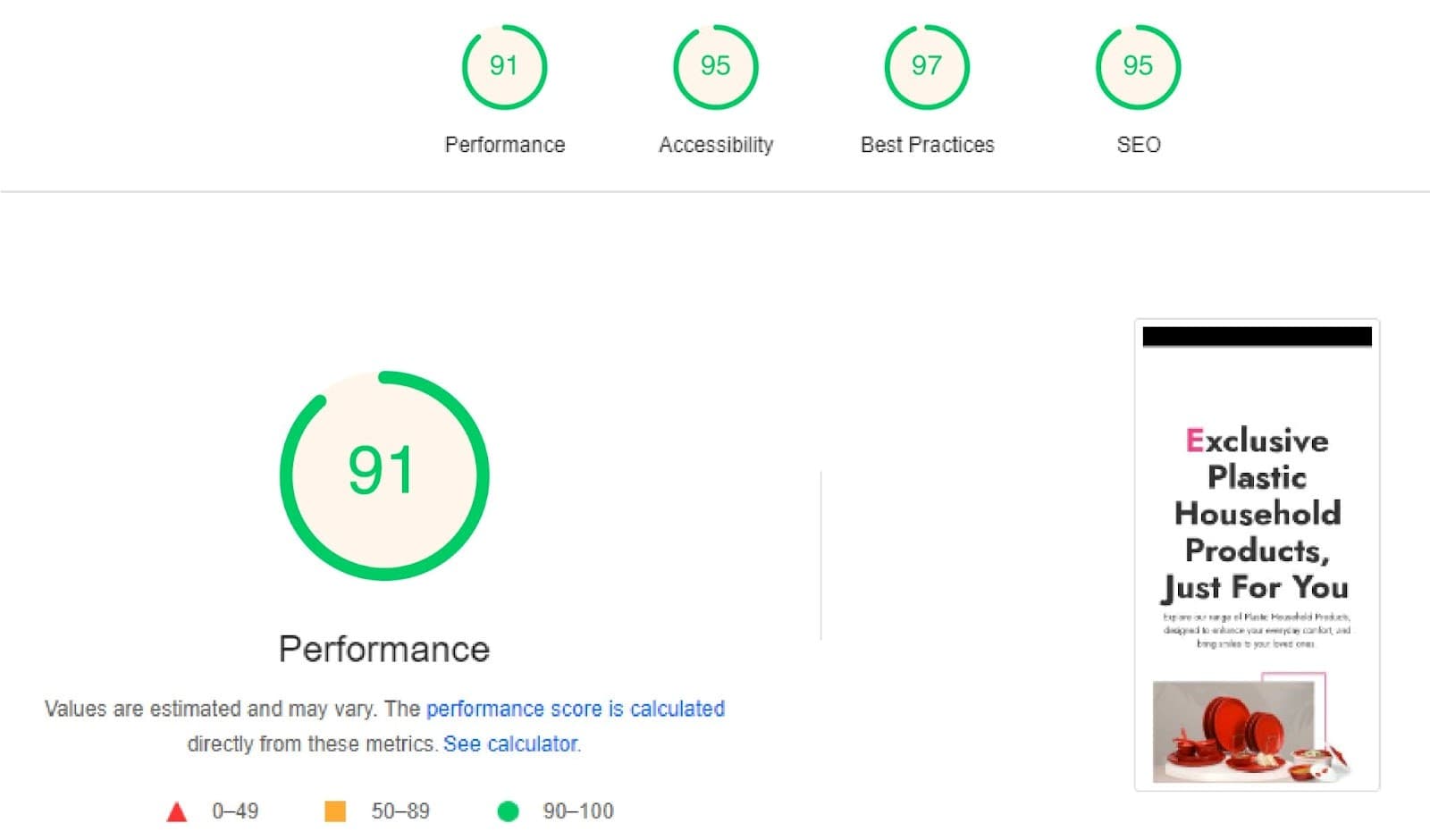Click the green circle 90–100 legend marker
1430x840 pixels.
point(509,811)
